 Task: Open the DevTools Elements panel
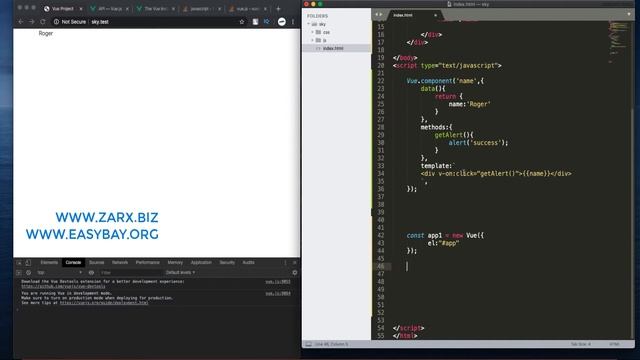click(49, 262)
